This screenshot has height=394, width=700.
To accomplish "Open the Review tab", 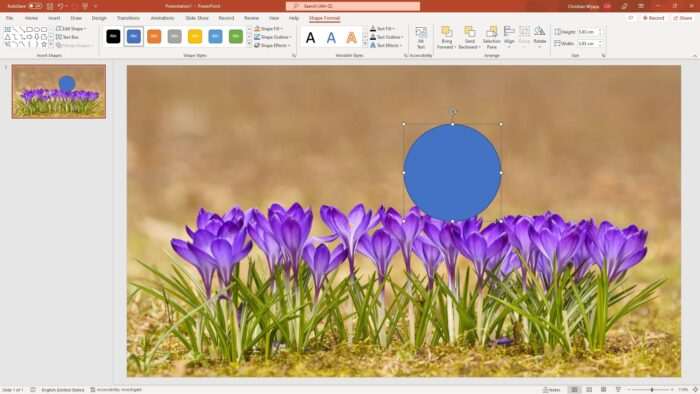I will click(251, 18).
